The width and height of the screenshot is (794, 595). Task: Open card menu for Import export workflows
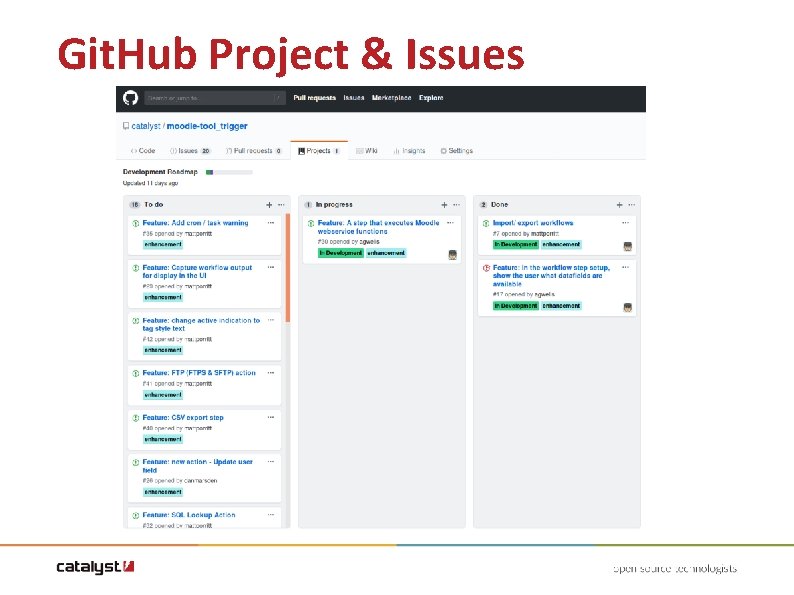coord(625,223)
